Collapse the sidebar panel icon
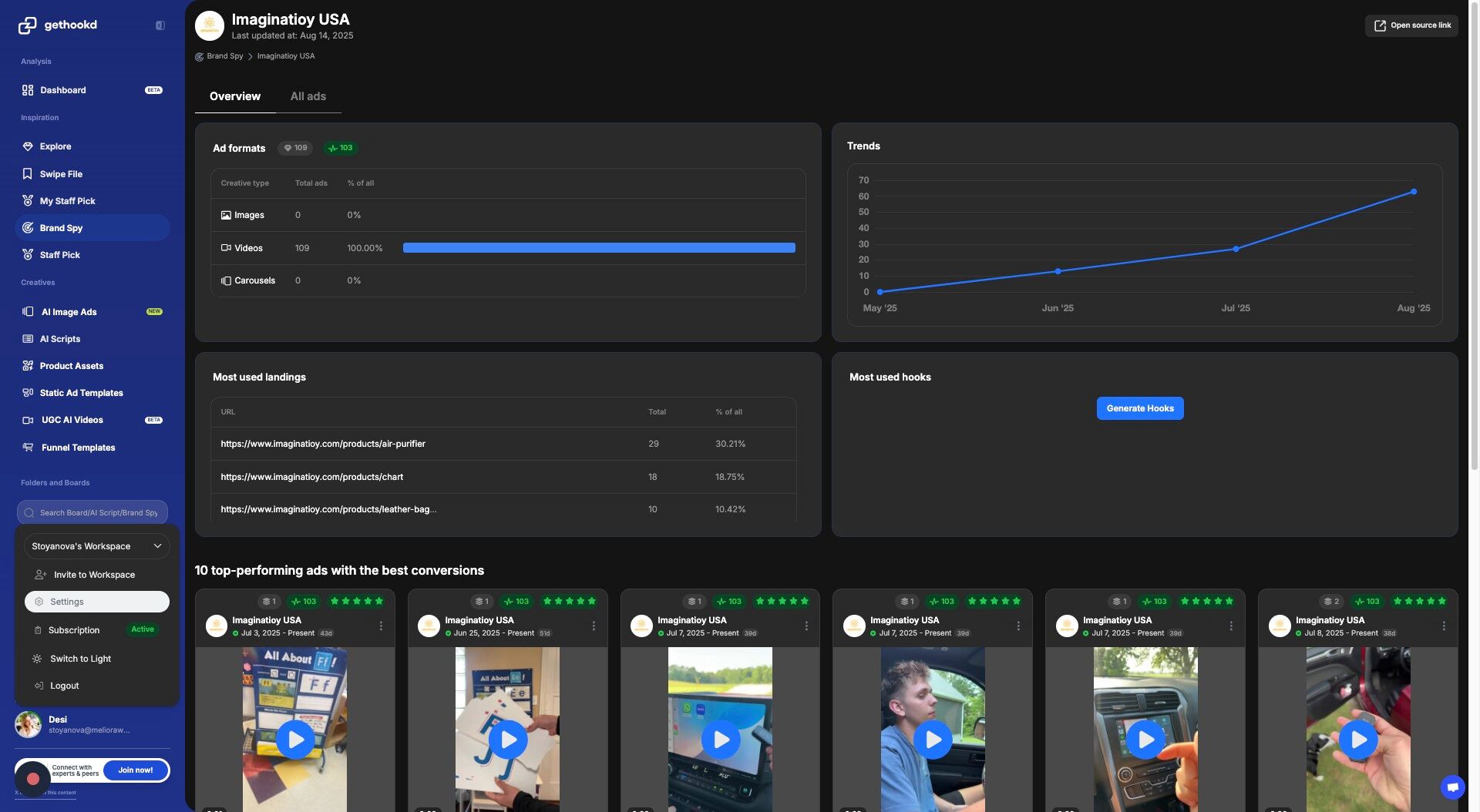Screen dimensions: 1480x812 (x=160, y=25)
